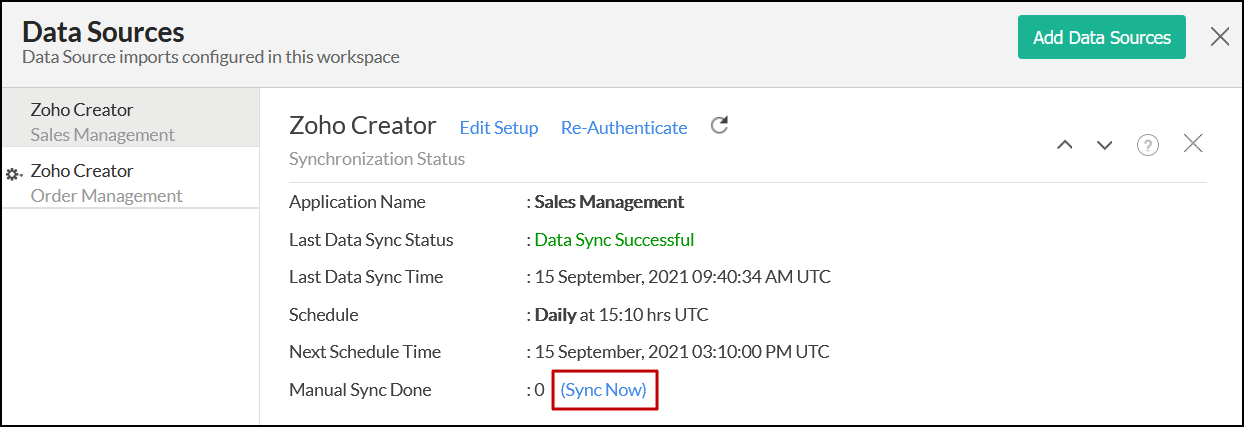Click the gear icon beside Order Management
1244x427 pixels.
[x=14, y=174]
